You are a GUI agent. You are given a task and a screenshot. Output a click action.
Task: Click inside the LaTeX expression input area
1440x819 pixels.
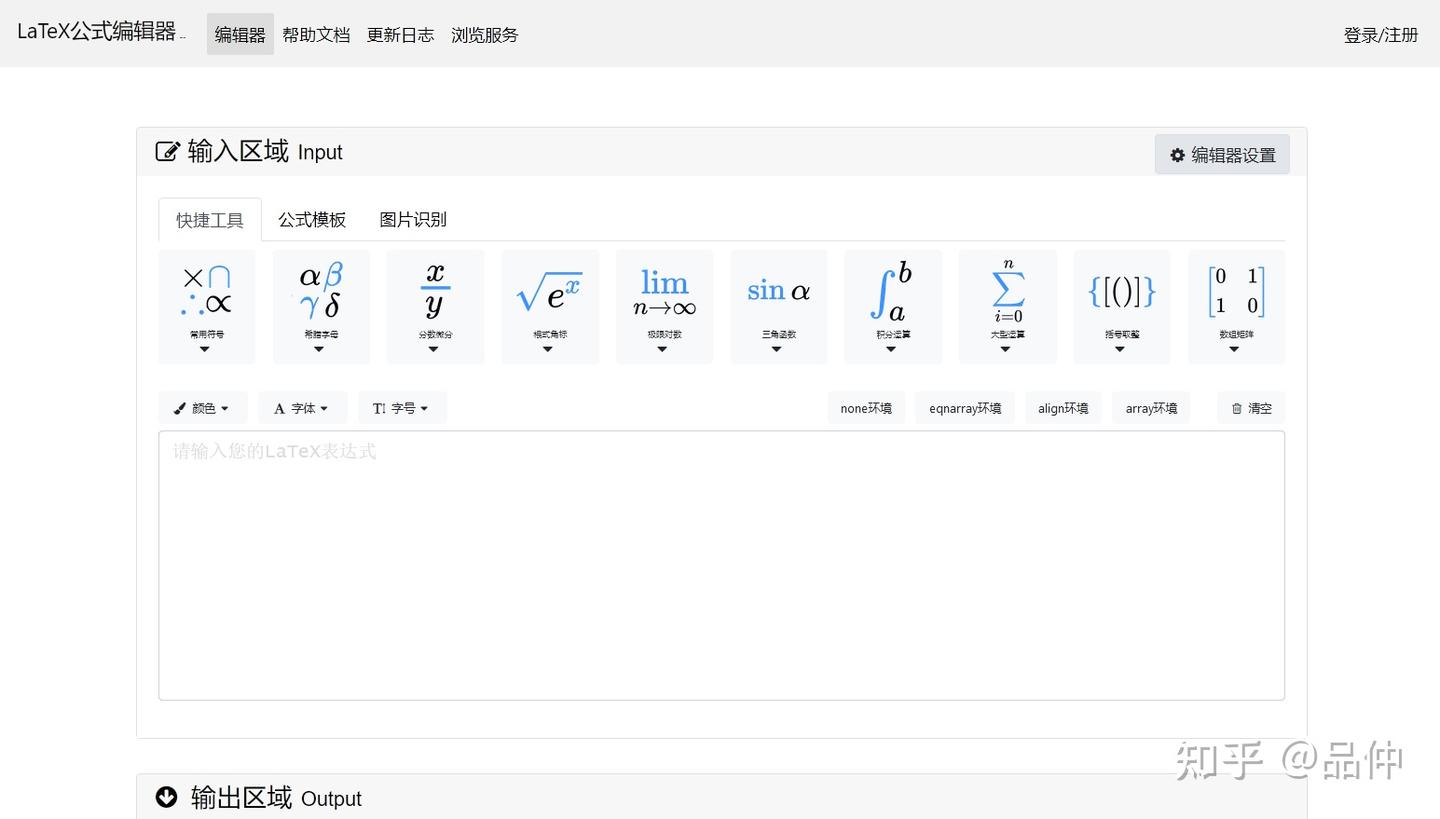[720, 560]
